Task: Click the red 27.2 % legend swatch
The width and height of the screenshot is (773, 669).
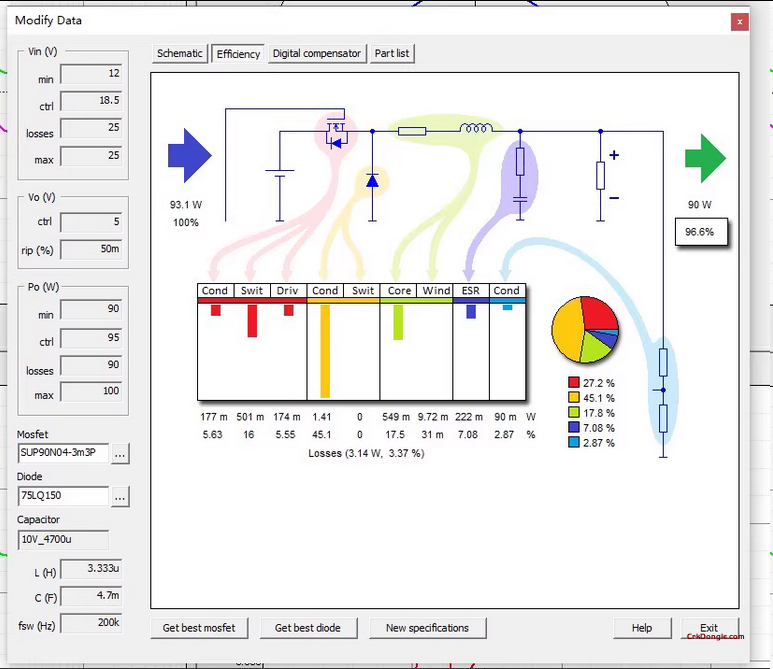Action: [573, 383]
